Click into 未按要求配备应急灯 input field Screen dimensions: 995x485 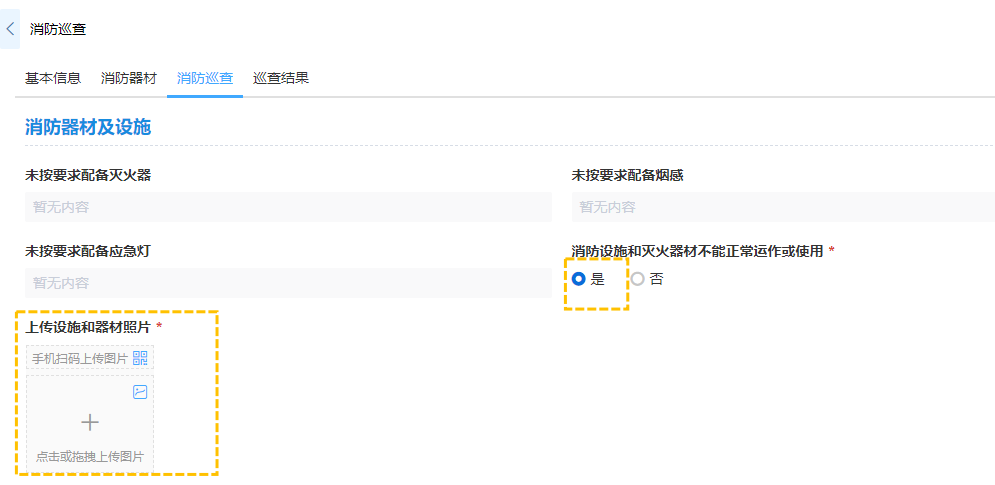[288, 283]
